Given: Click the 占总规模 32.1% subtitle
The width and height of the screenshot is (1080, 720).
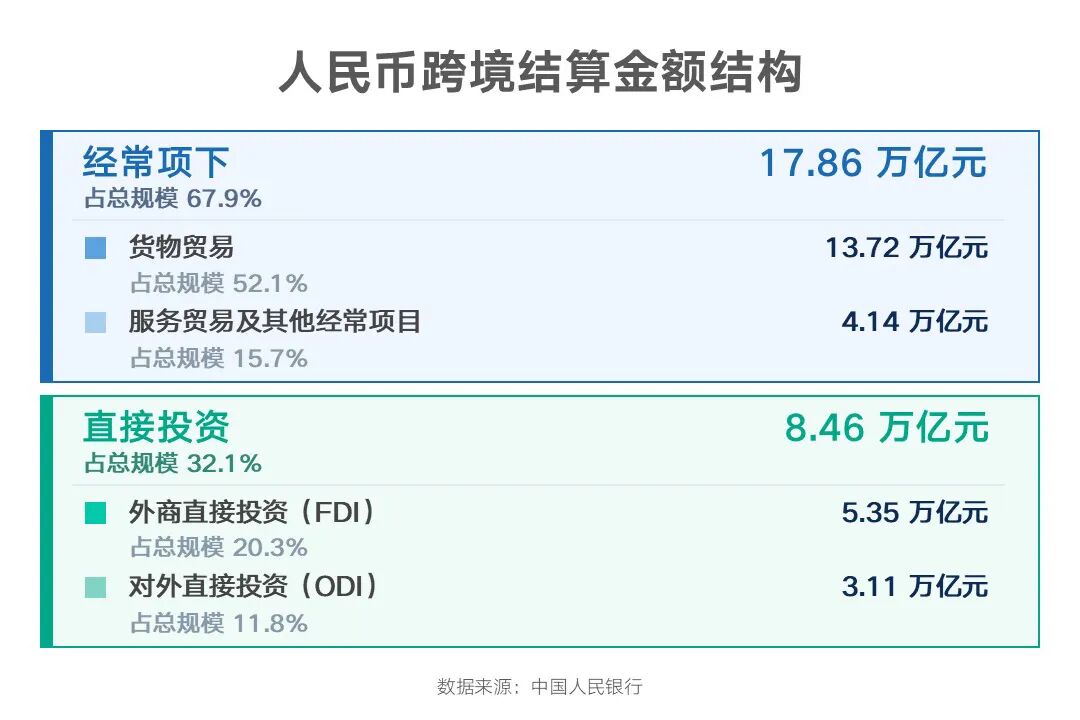Looking at the screenshot, I should [172, 463].
